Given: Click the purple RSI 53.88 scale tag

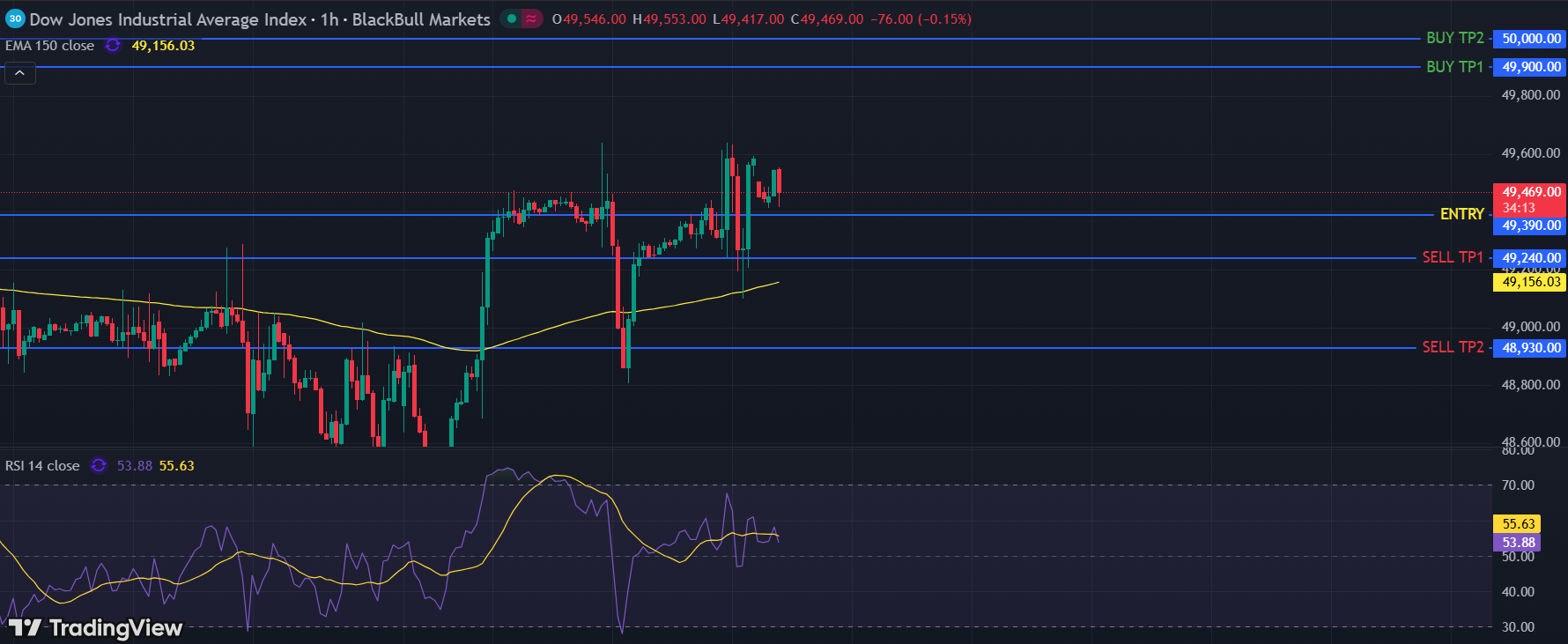Looking at the screenshot, I should (1518, 543).
